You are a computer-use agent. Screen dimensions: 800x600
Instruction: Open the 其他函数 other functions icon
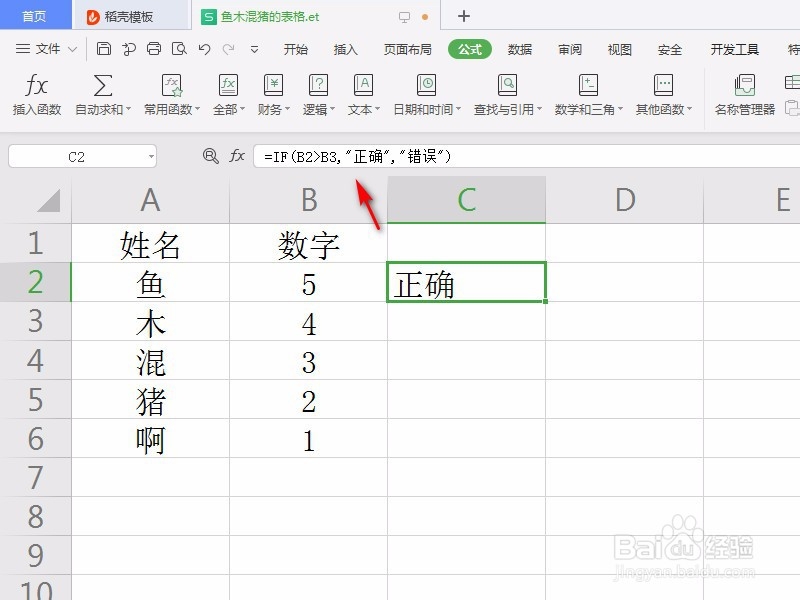click(x=663, y=85)
